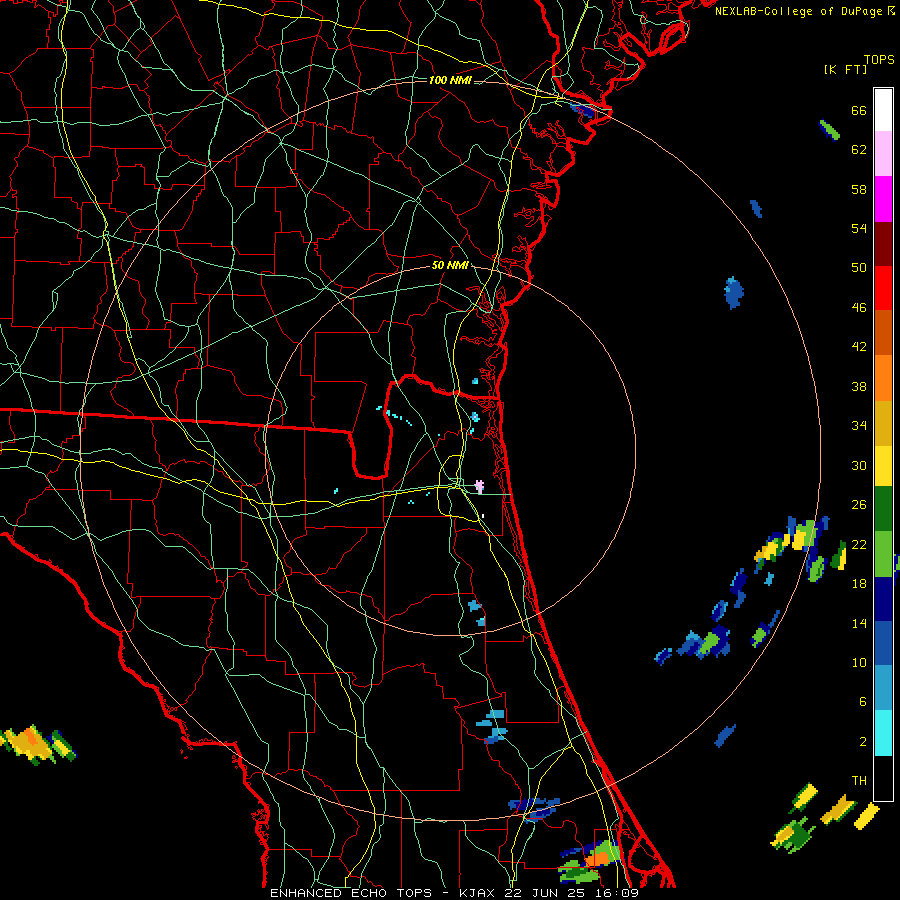Screen dimensions: 900x900
Task: Click the ENHANCED ECHO TOPS KJAX timestamp caption
Action: pyautogui.click(x=454, y=893)
